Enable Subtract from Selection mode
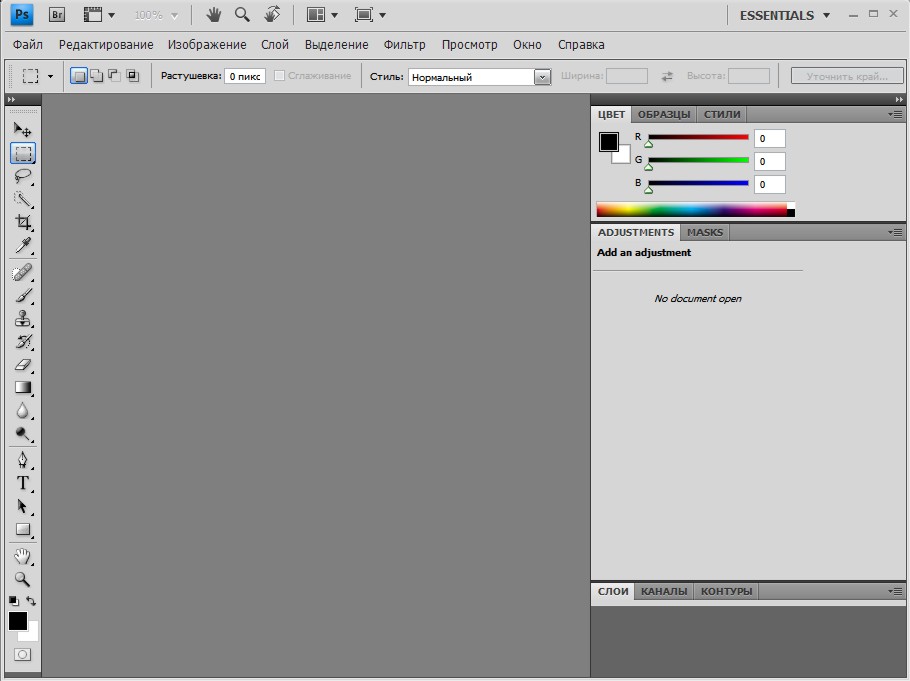The image size is (910, 681). [115, 76]
